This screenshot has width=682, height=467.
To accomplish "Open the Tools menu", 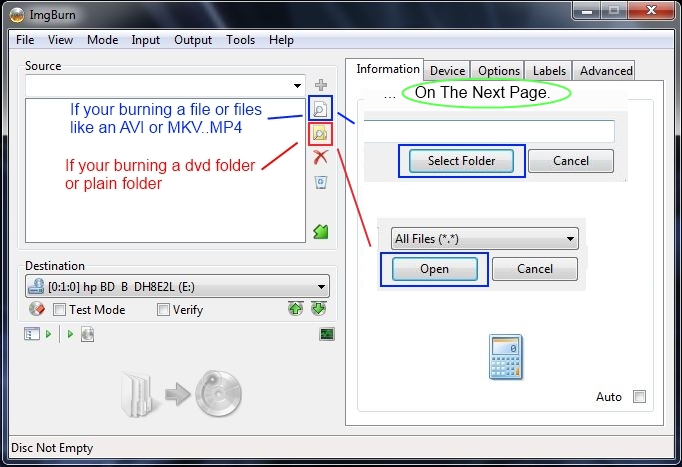I will click(241, 40).
